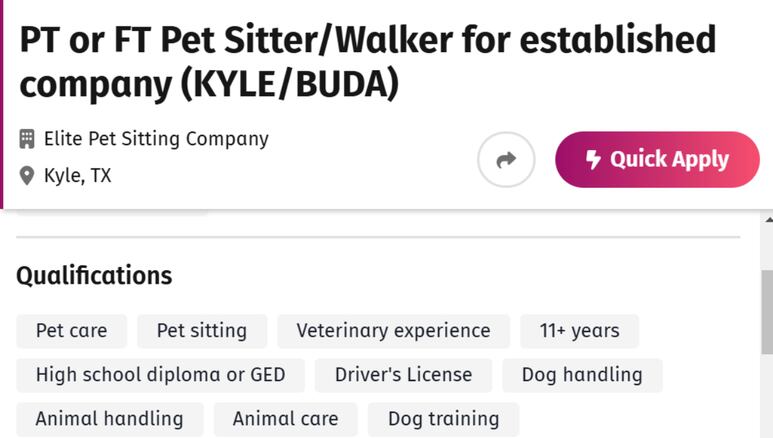Select the Pet care qualification tag
The width and height of the screenshot is (773, 438).
tap(71, 331)
